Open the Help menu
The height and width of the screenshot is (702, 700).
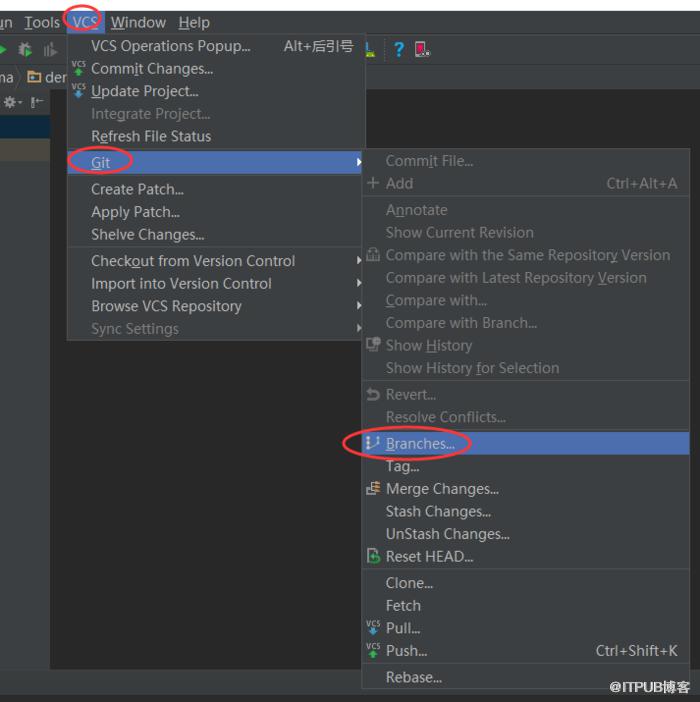(x=194, y=22)
